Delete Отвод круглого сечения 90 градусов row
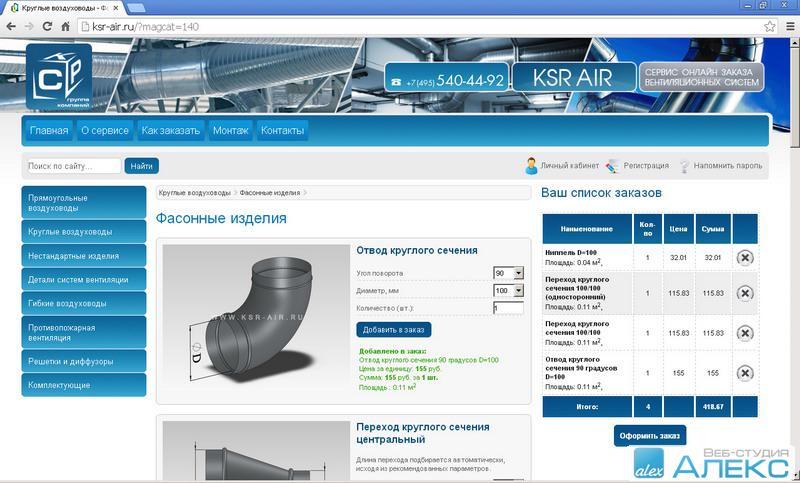 [x=745, y=372]
